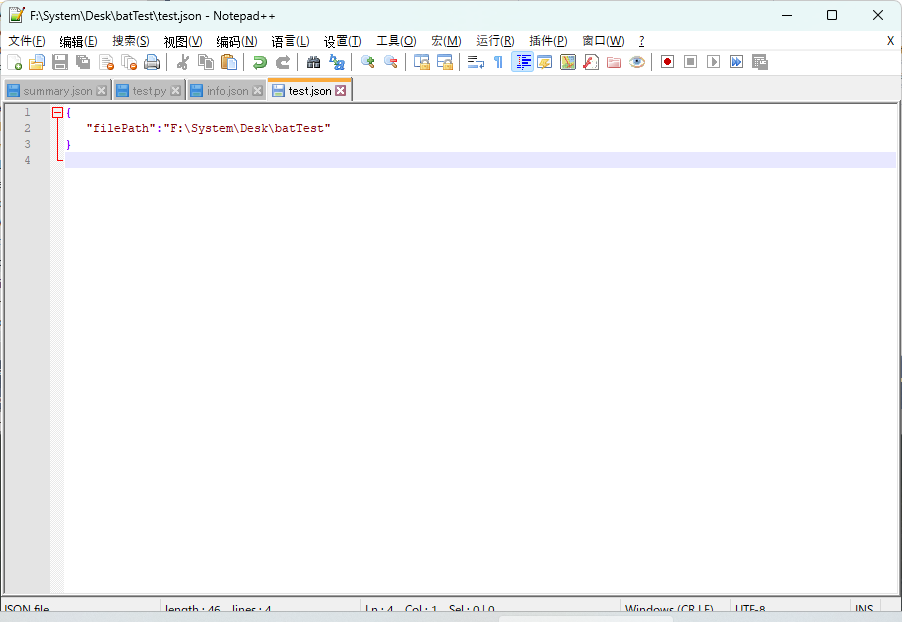Close the info.json tab
The width and height of the screenshot is (902, 622).
click(x=258, y=91)
